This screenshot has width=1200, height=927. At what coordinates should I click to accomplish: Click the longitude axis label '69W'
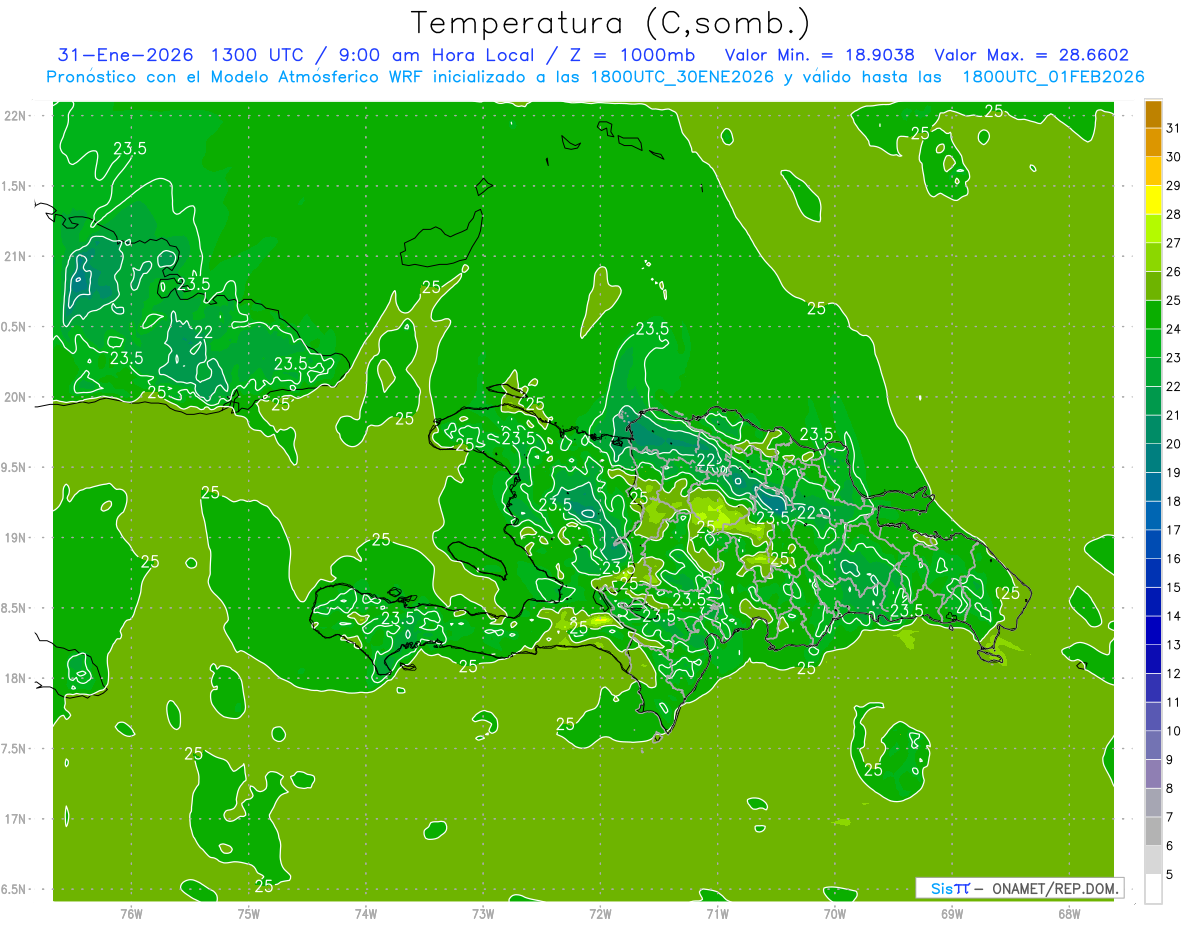952,913
